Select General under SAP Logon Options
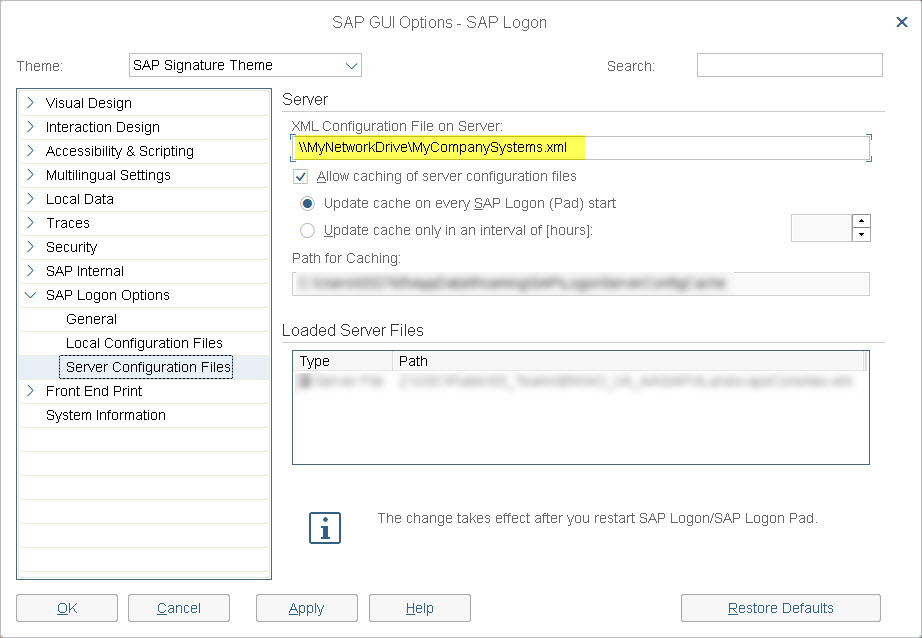Screen dimensions: 922x638 click(91, 319)
